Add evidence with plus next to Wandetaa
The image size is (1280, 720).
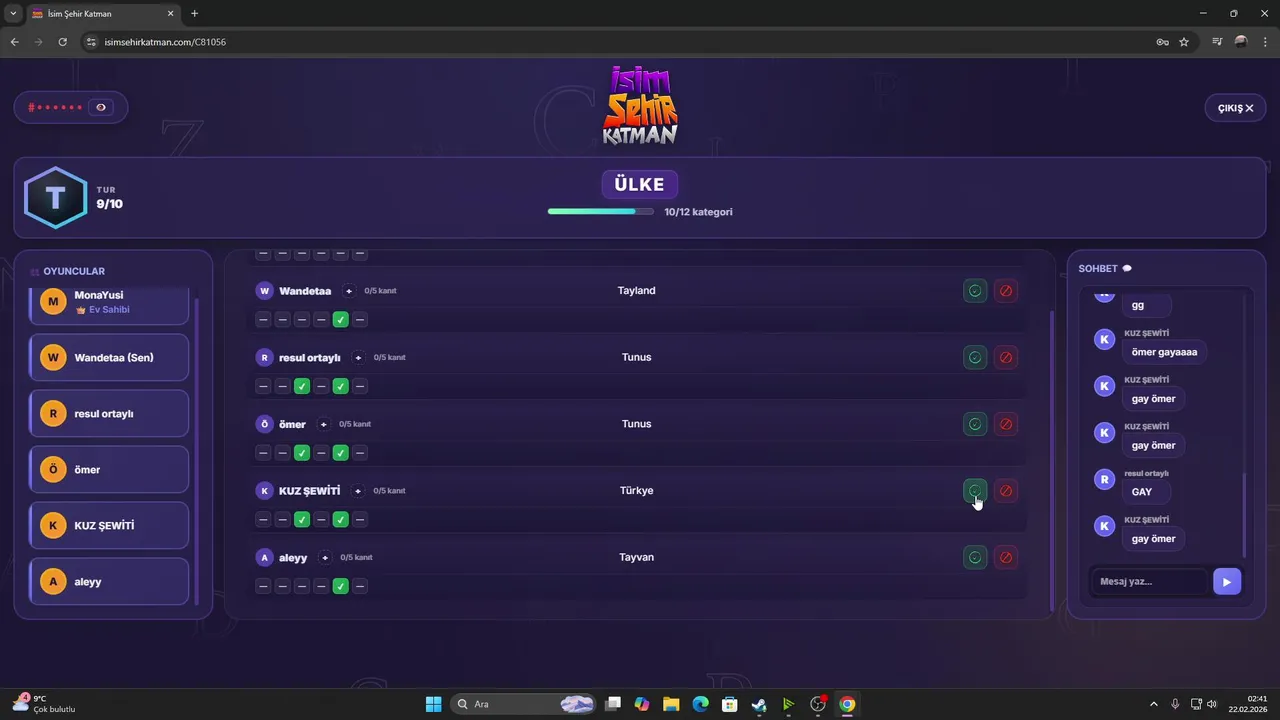click(x=349, y=291)
